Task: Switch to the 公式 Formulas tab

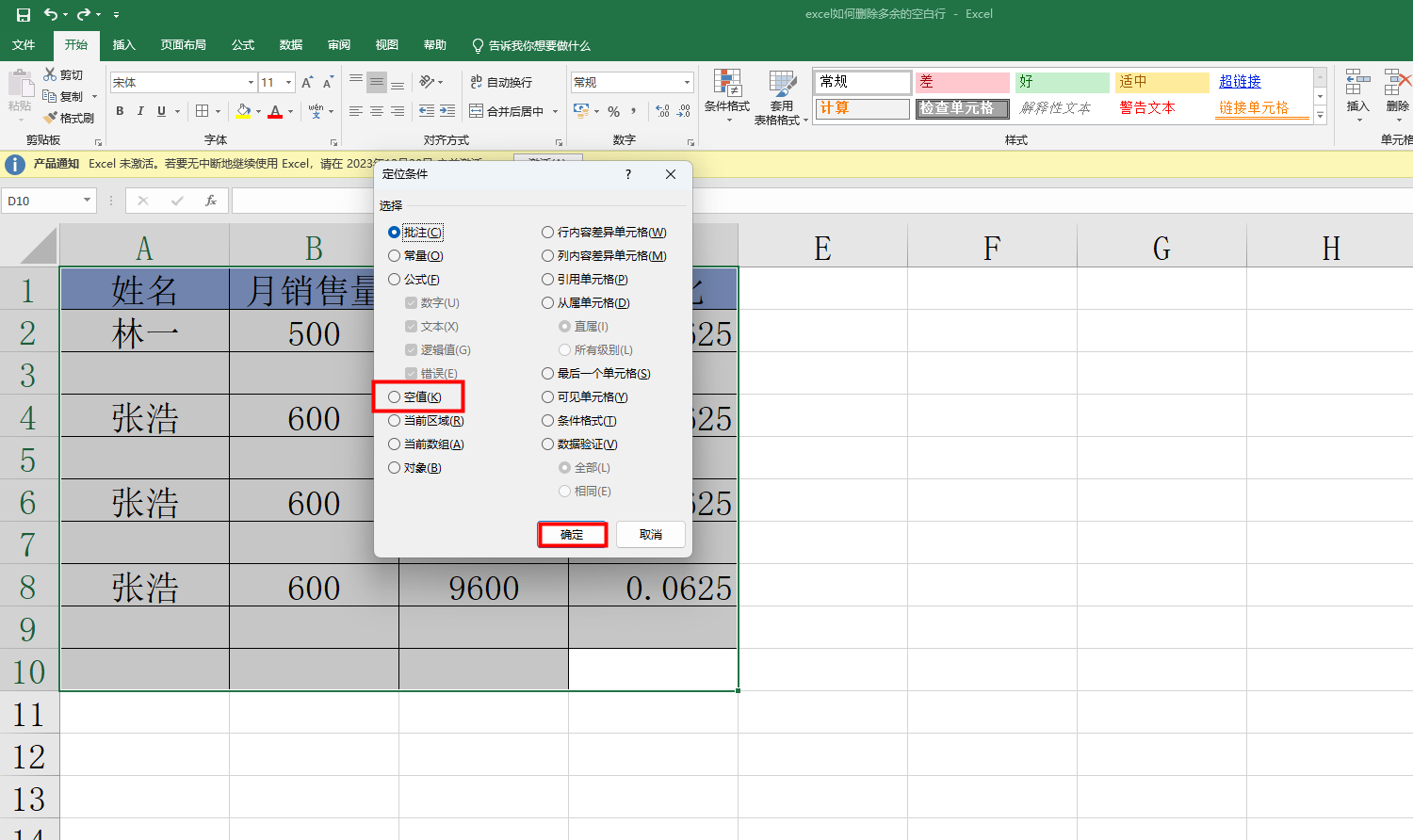Action: pyautogui.click(x=243, y=45)
